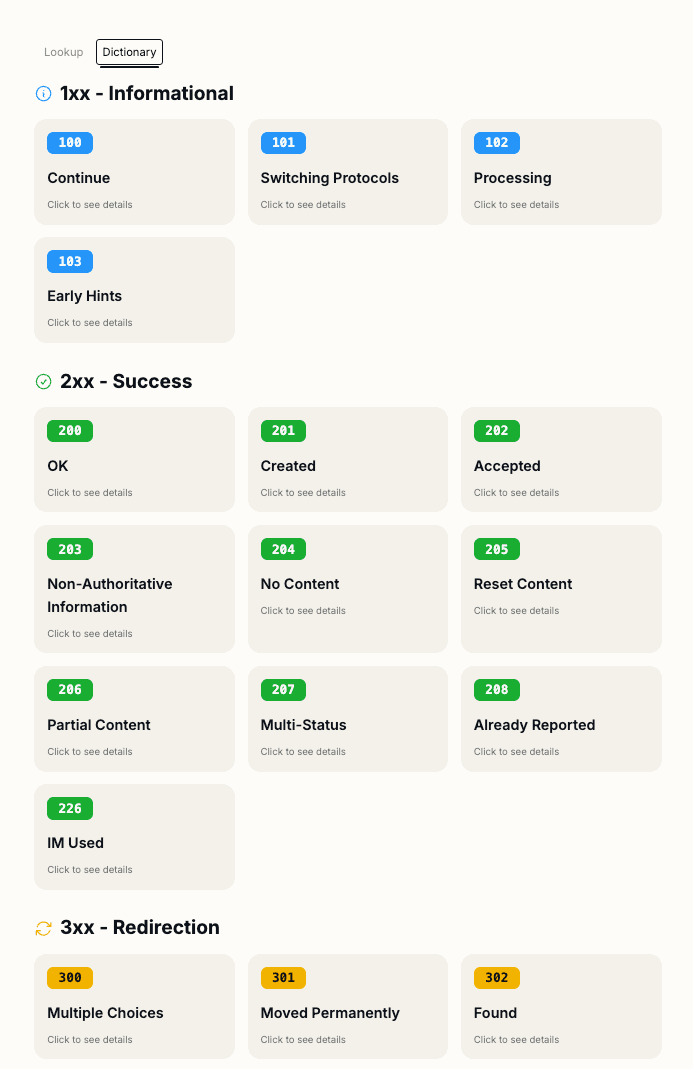
Task: Click the green 226 badge on IM Used
Action: coord(69,808)
